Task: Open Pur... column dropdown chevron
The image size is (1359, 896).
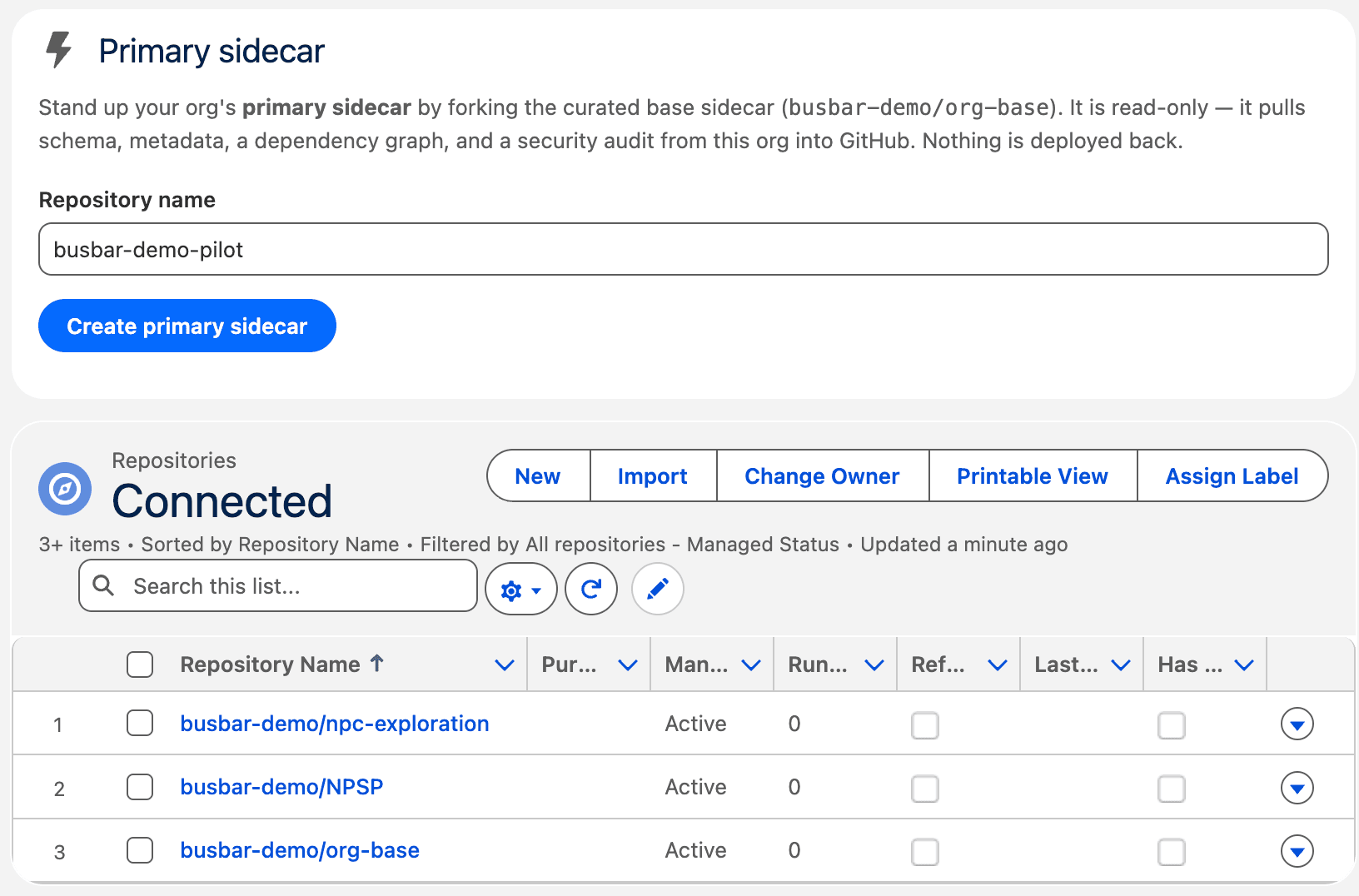Action: point(628,665)
